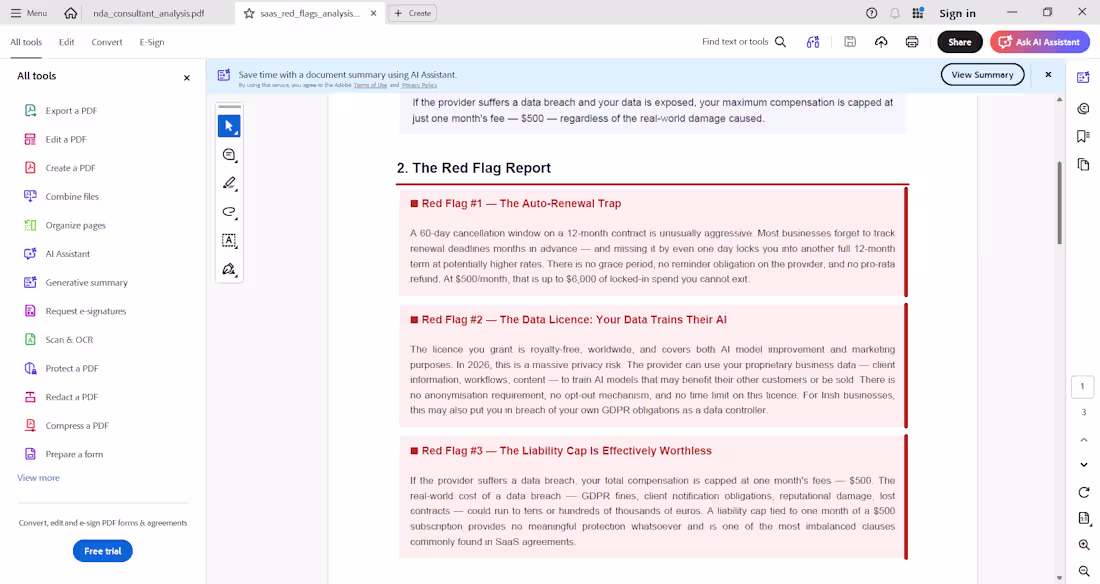Go to next page arrow

tap(1084, 465)
